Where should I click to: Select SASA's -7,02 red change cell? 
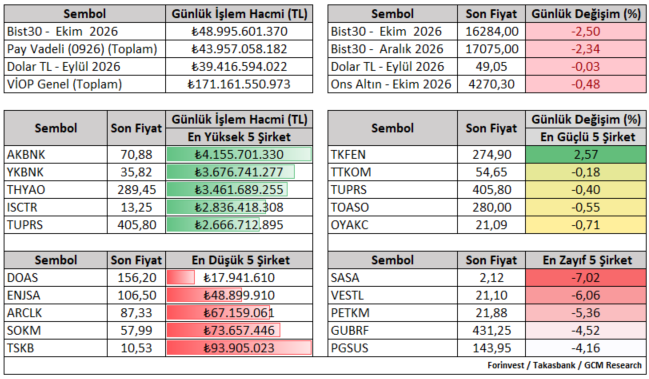pos(586,278)
